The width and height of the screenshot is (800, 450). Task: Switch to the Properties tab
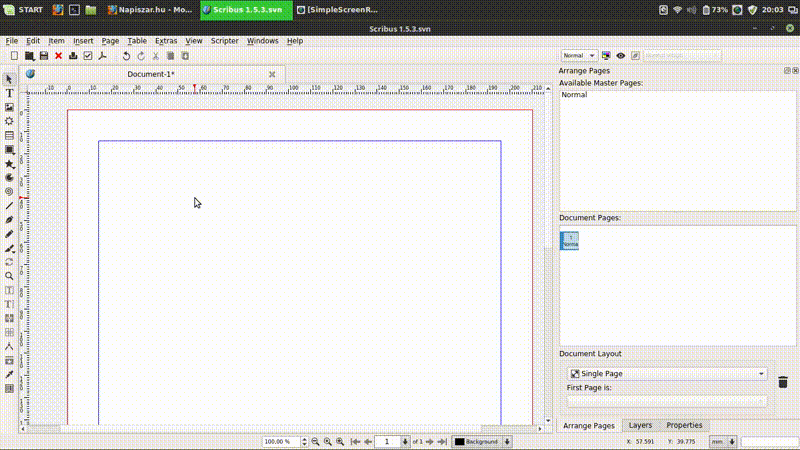click(684, 426)
